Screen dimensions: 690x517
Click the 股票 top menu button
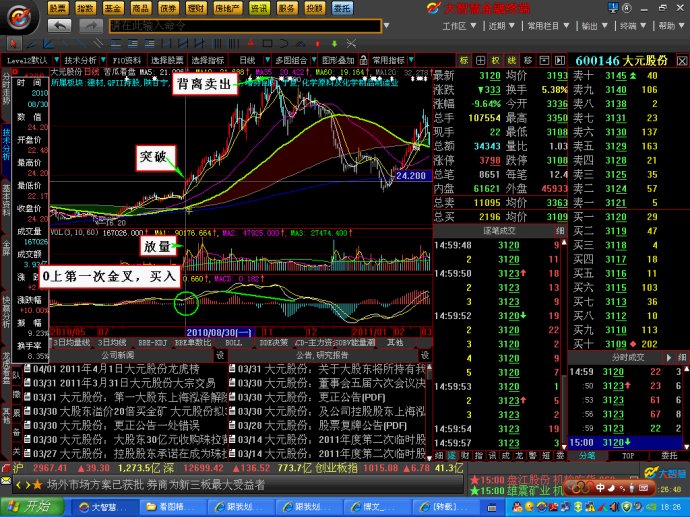tap(58, 8)
